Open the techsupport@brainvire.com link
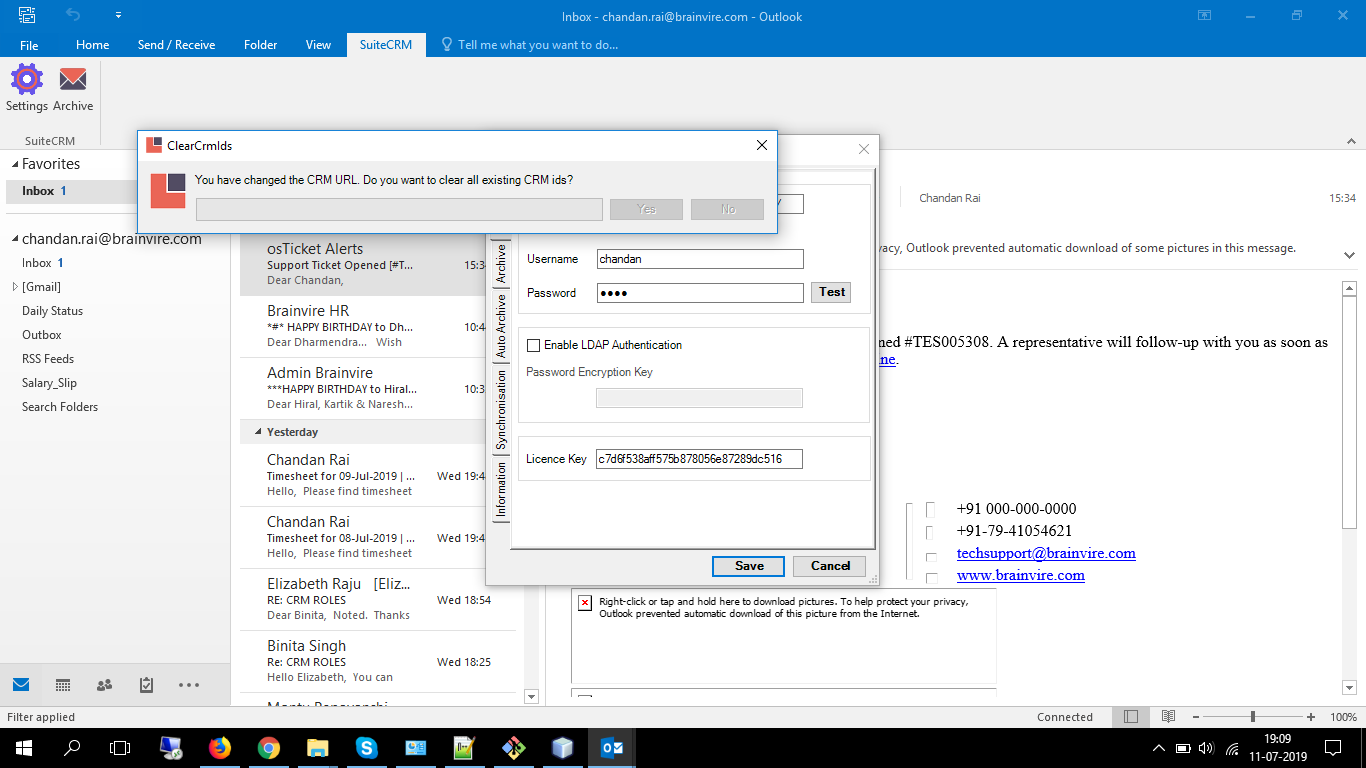The height and width of the screenshot is (768, 1366). coord(1046,553)
